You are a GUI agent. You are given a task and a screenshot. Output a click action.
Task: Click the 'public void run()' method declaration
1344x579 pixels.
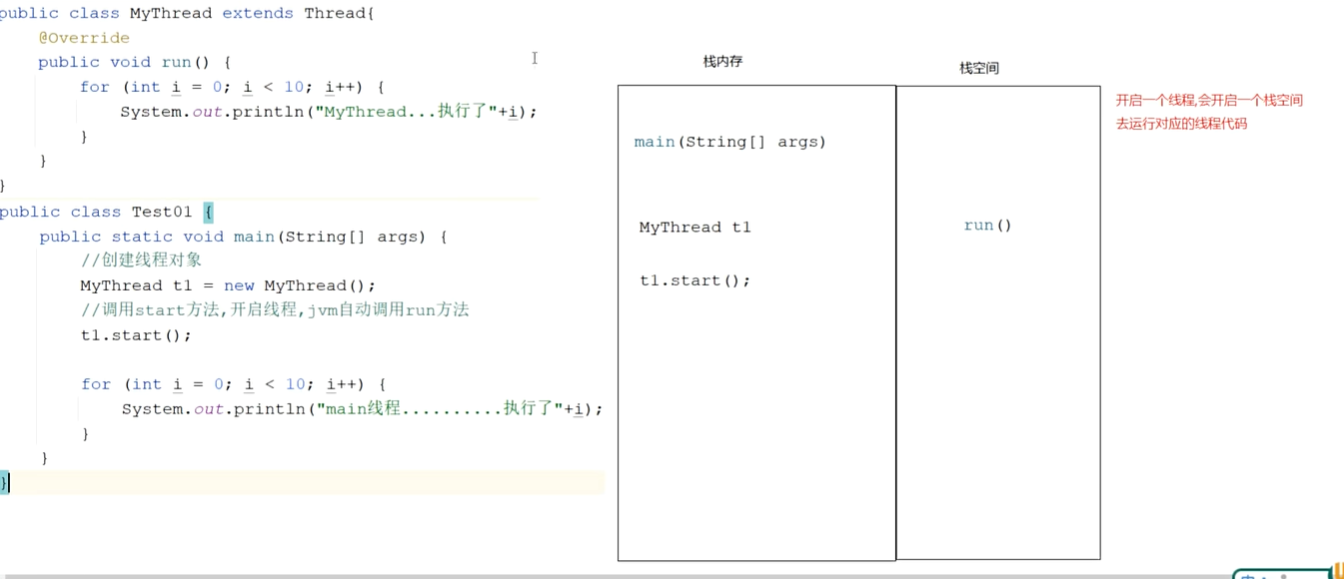pyautogui.click(x=135, y=62)
